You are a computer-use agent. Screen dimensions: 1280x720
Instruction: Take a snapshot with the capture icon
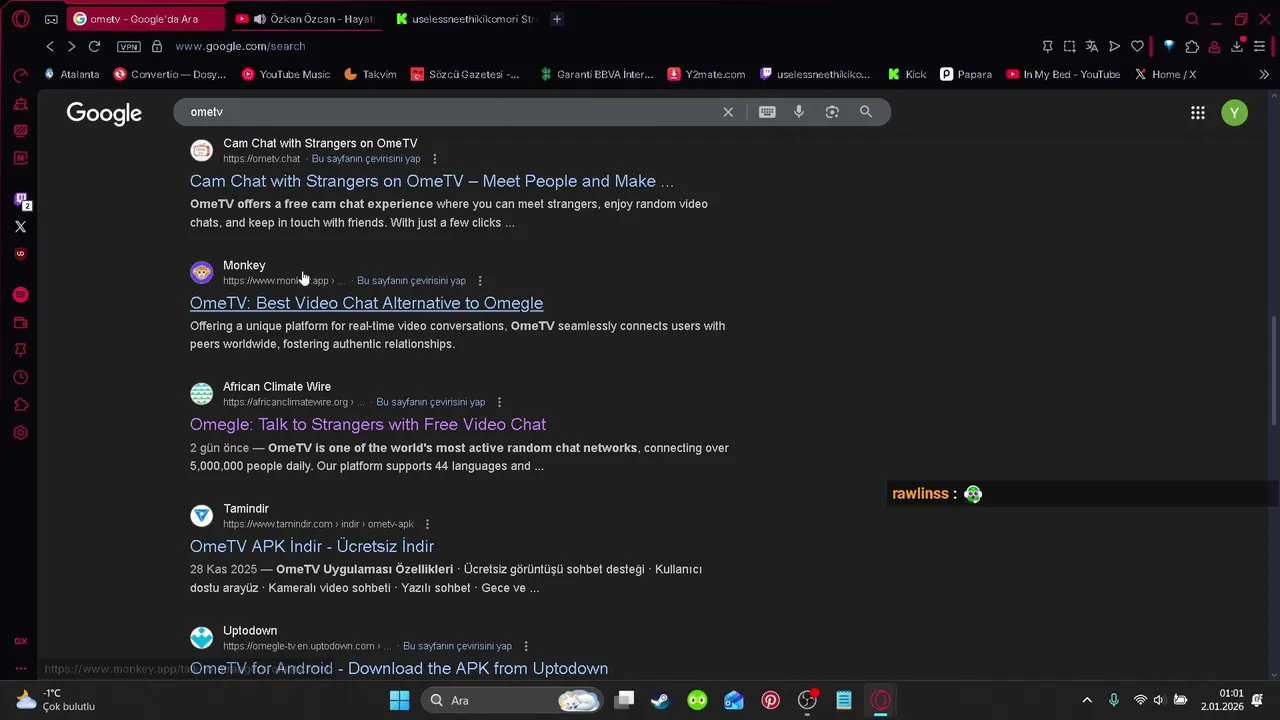point(1069,46)
